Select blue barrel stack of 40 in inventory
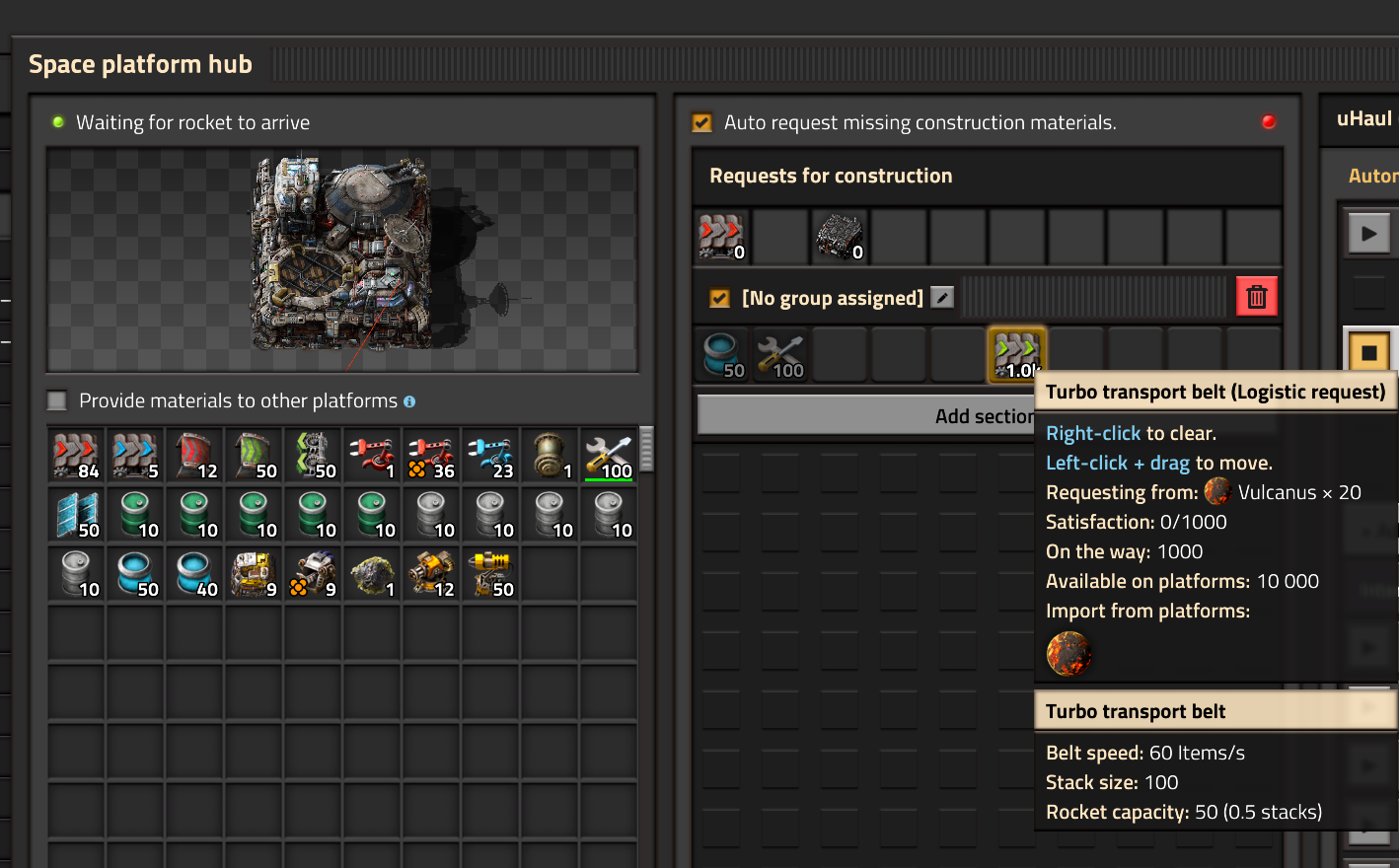Viewport: 1399px width, 868px height. pyautogui.click(x=194, y=574)
